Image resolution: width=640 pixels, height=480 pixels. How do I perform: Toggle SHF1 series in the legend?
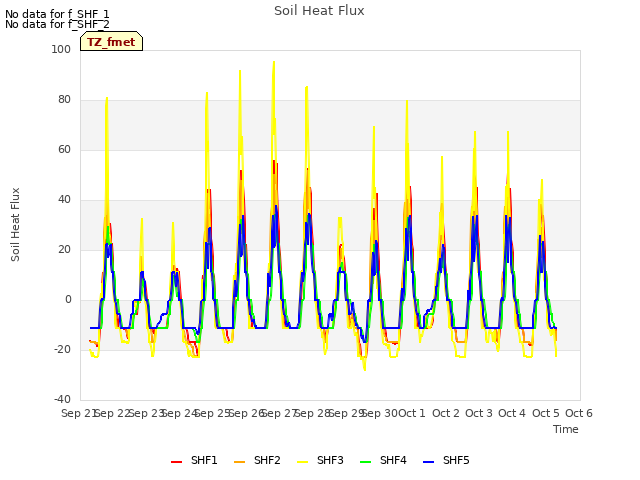pyautogui.click(x=194, y=460)
